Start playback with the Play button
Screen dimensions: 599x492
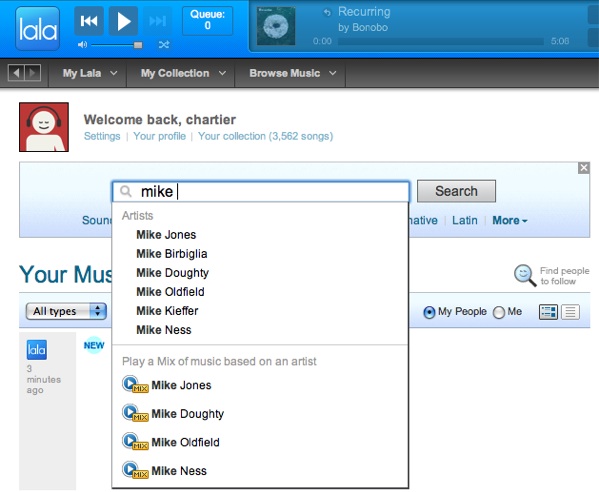[123, 21]
